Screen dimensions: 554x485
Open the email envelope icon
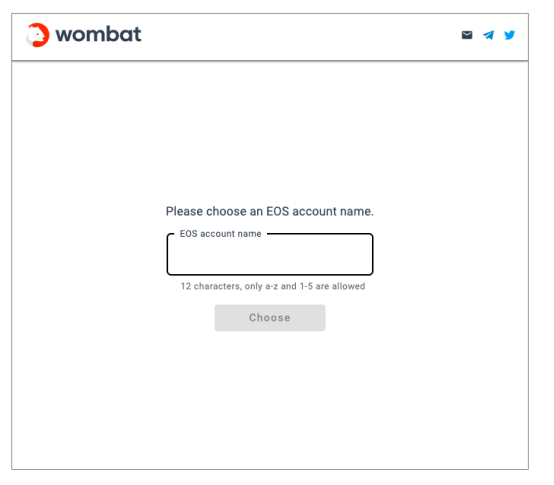click(x=467, y=35)
